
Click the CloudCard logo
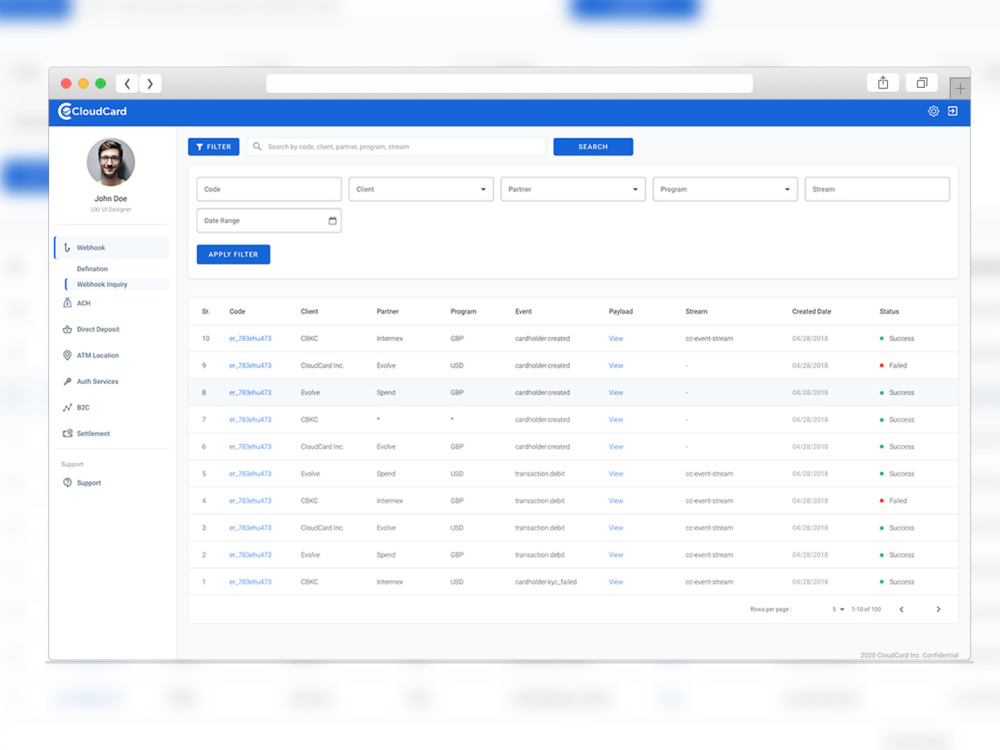click(x=92, y=111)
